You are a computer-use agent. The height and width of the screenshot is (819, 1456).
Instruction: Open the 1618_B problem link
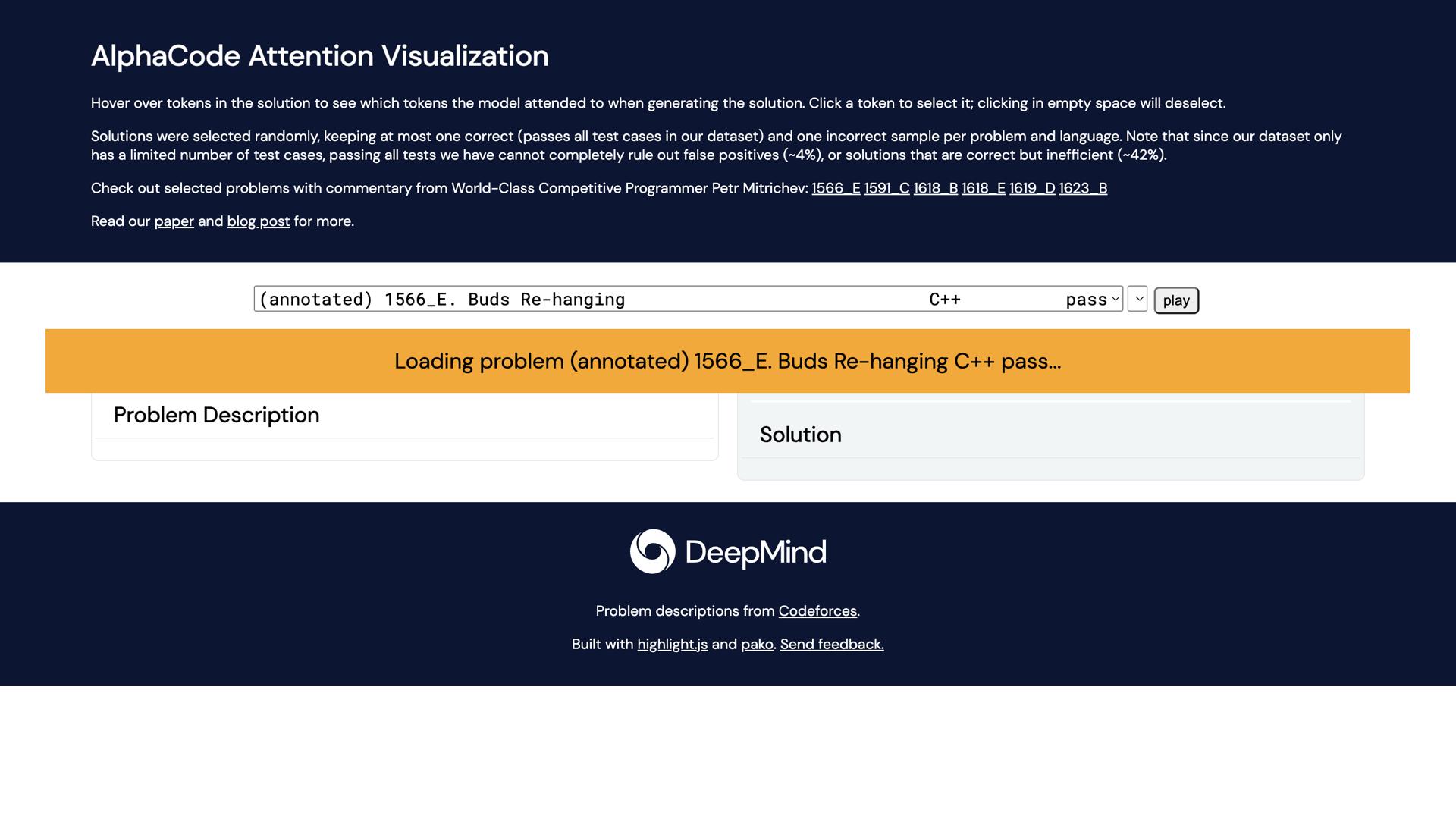coord(935,188)
